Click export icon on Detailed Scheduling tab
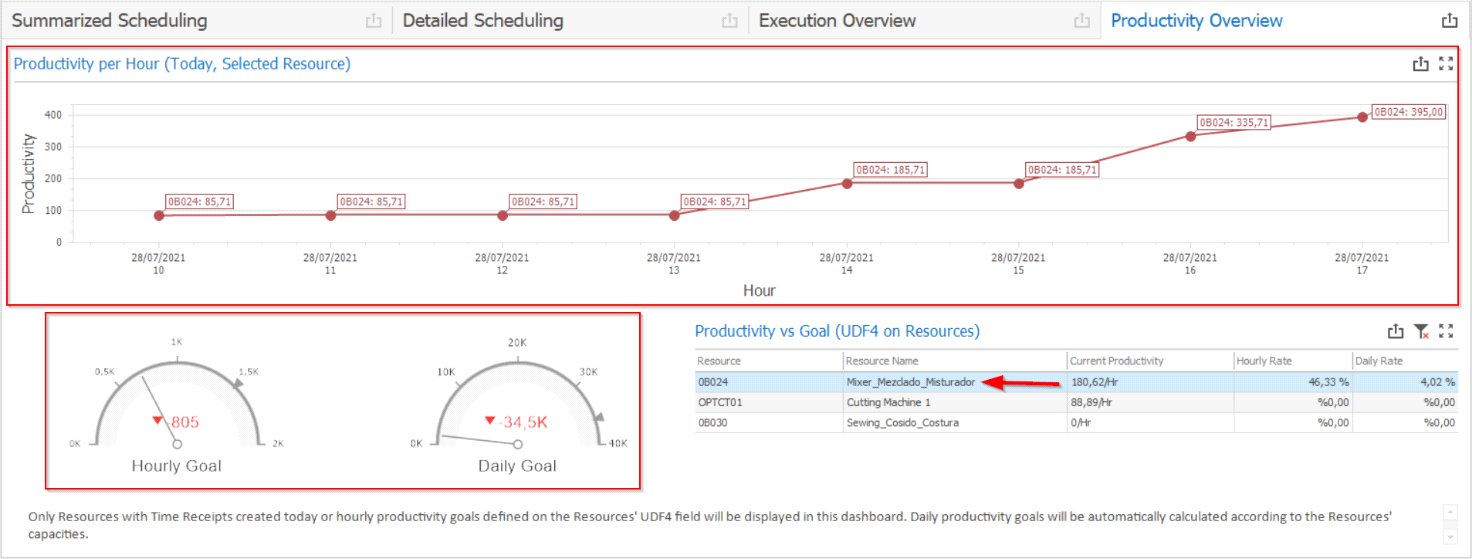The height and width of the screenshot is (559, 1472). [x=730, y=21]
